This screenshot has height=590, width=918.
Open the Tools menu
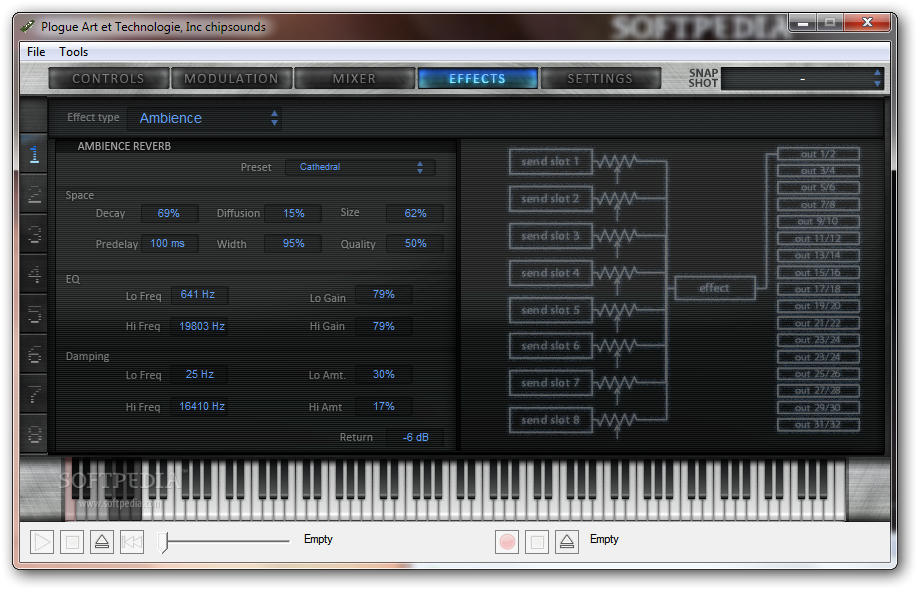(x=74, y=52)
